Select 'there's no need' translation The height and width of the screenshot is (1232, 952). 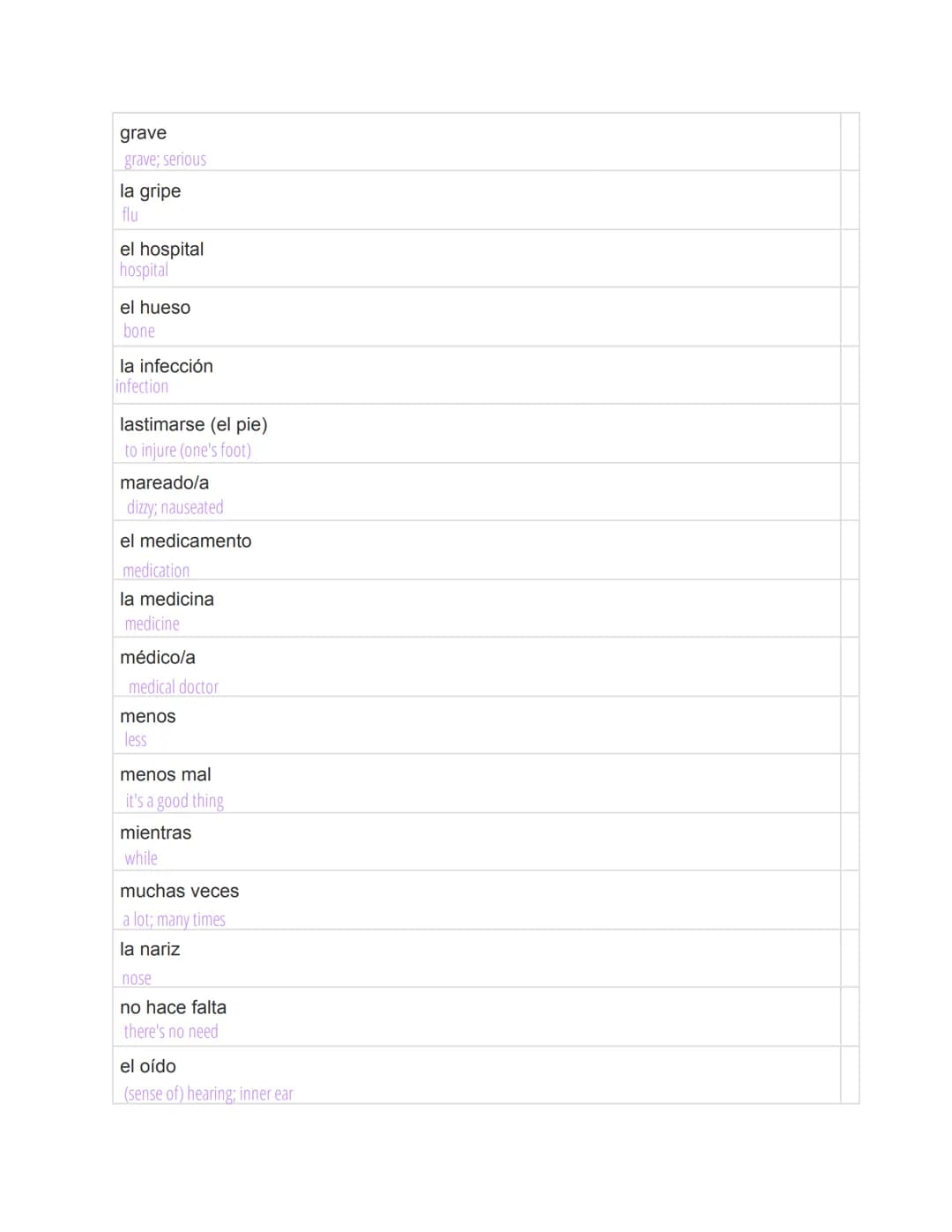(x=171, y=1031)
